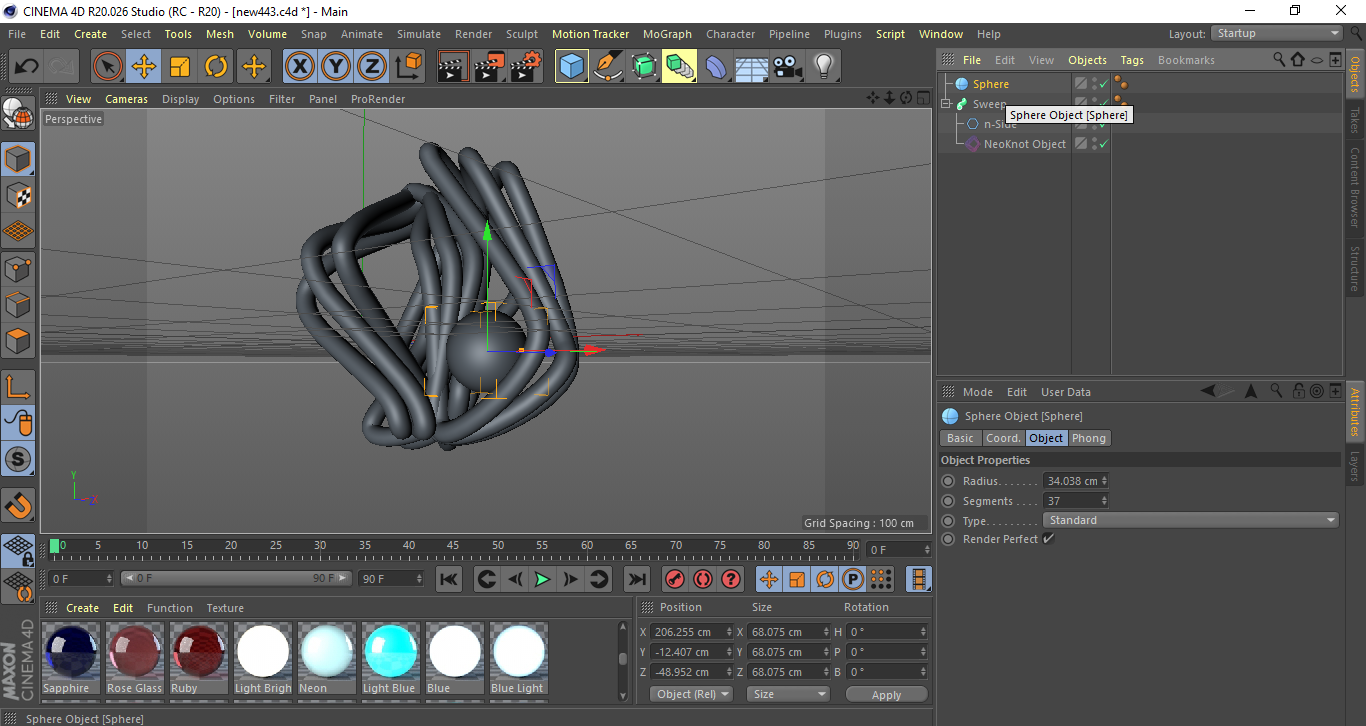This screenshot has width=1366, height=726.
Task: Step the H rotation spinner
Action: 923,632
